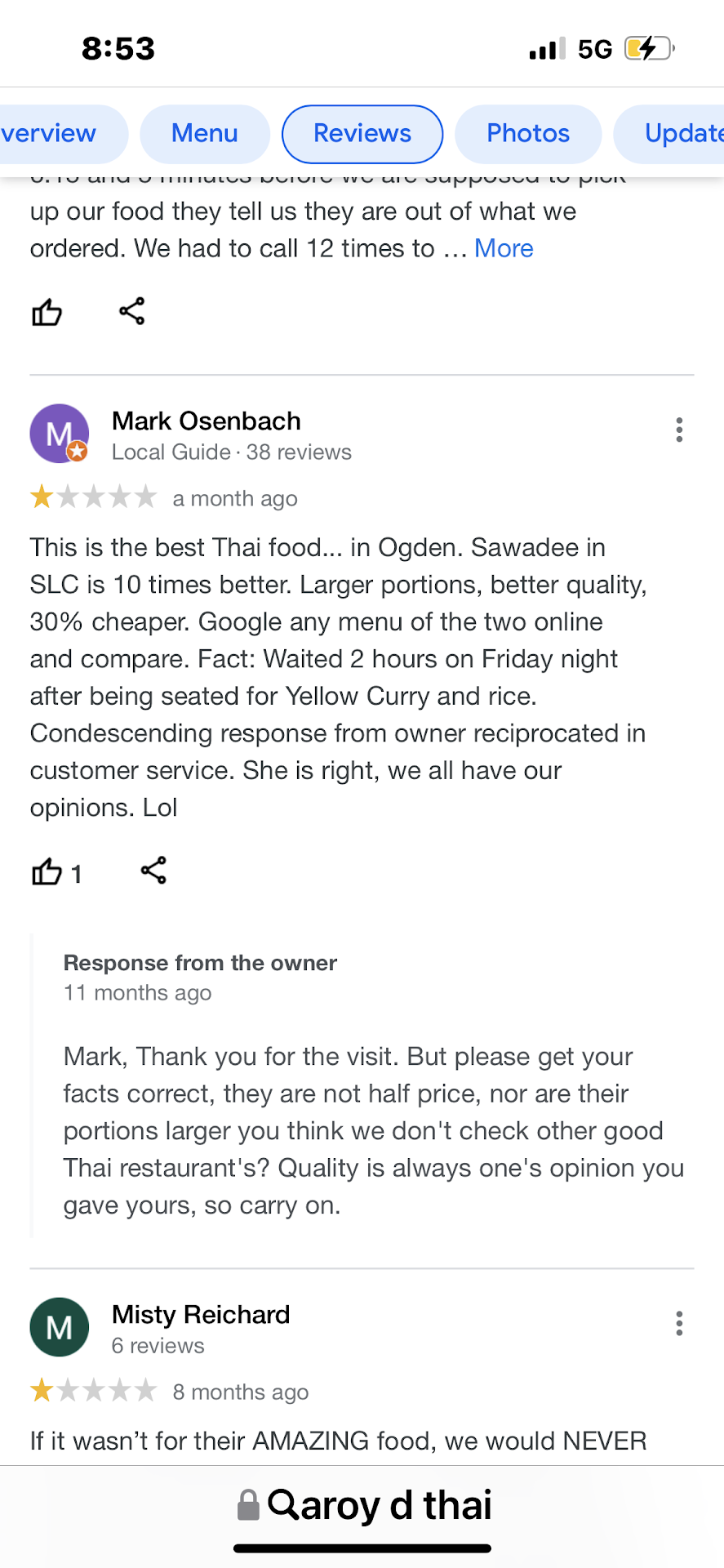The height and width of the screenshot is (1568, 724).
Task: Open options menu for Mark Osenbach's review
Action: 678,430
